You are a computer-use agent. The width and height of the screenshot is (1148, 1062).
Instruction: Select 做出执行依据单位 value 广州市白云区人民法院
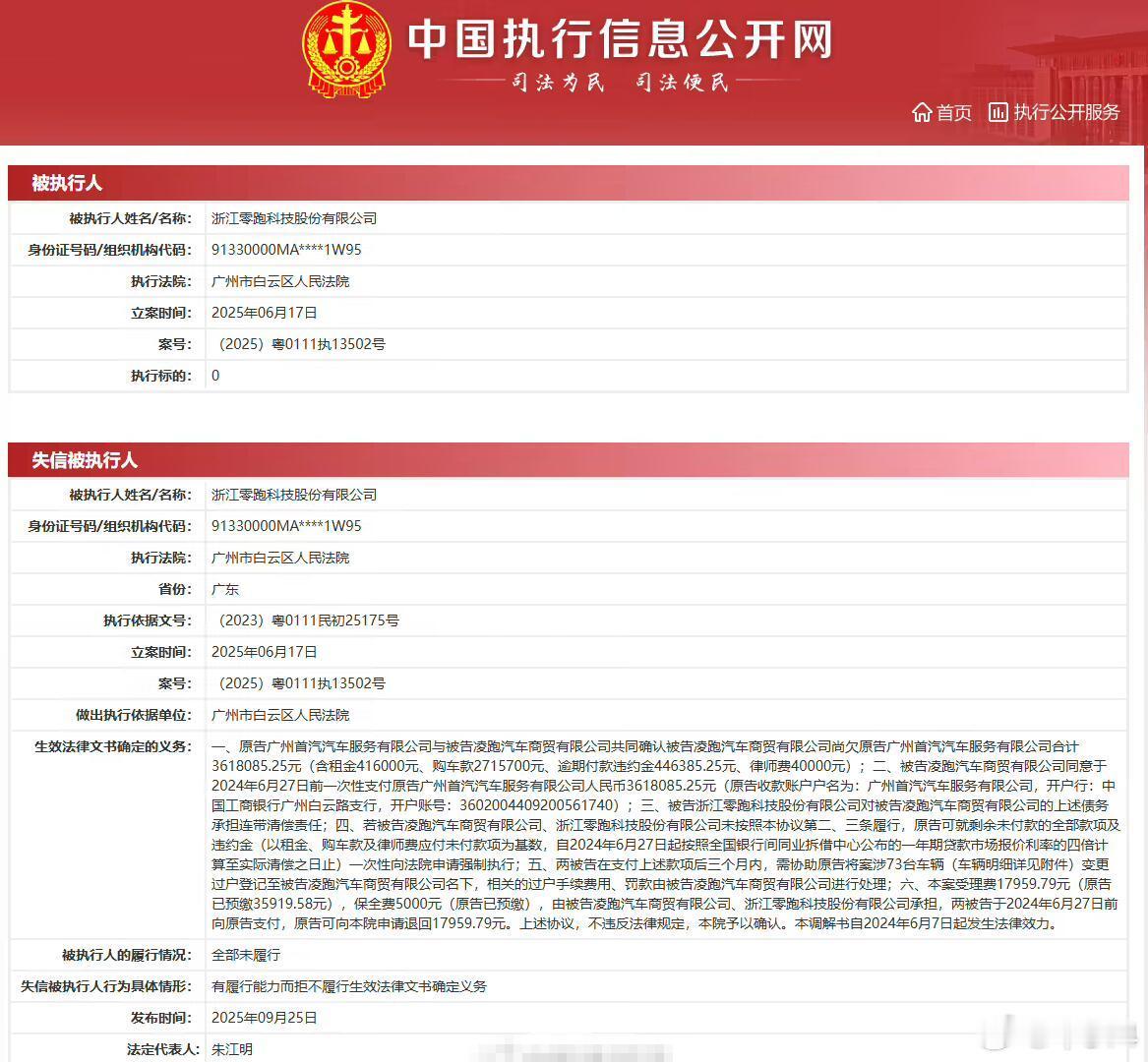pyautogui.click(x=280, y=715)
